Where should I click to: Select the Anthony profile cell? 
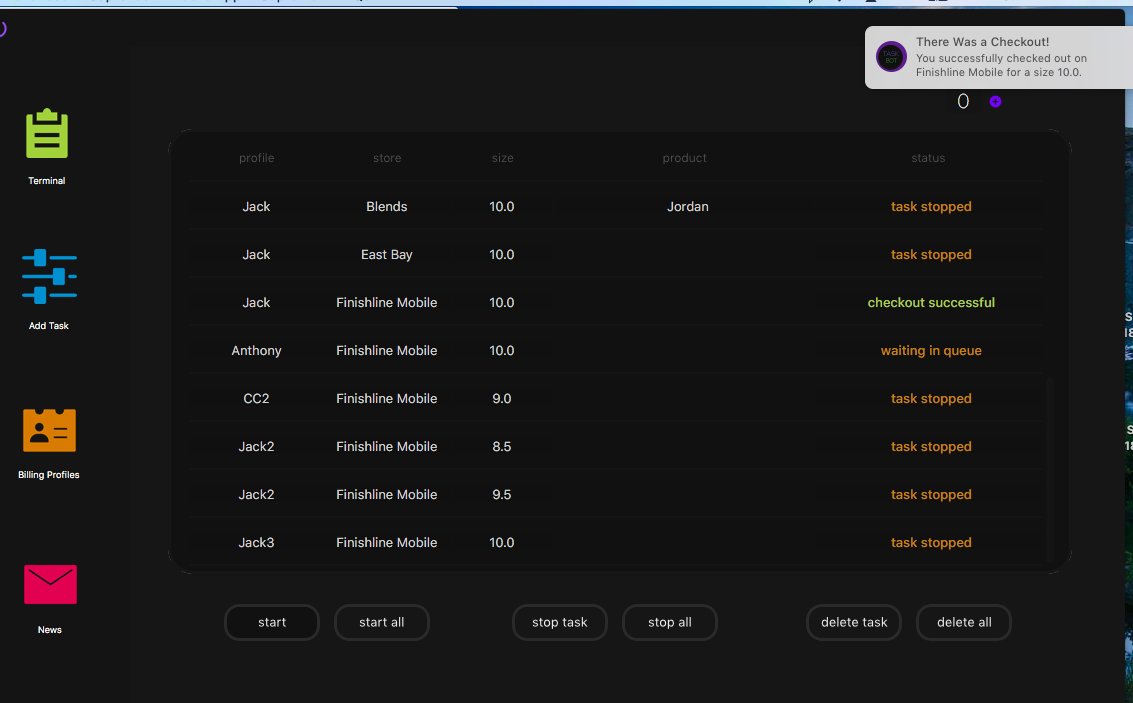[x=257, y=350]
